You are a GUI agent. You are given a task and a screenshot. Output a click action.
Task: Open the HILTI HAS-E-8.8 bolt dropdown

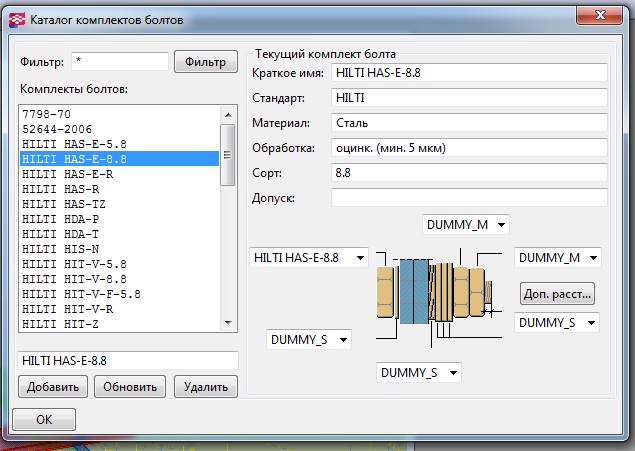[308, 257]
